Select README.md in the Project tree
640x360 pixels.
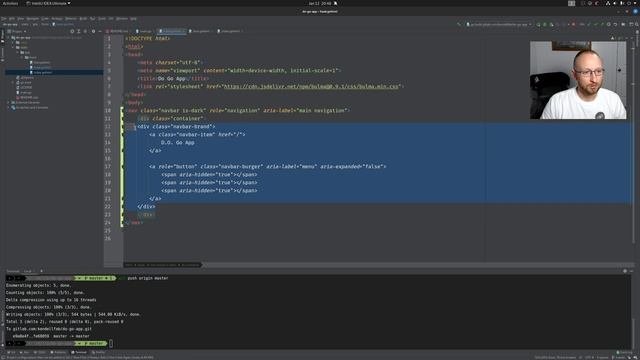27,98
